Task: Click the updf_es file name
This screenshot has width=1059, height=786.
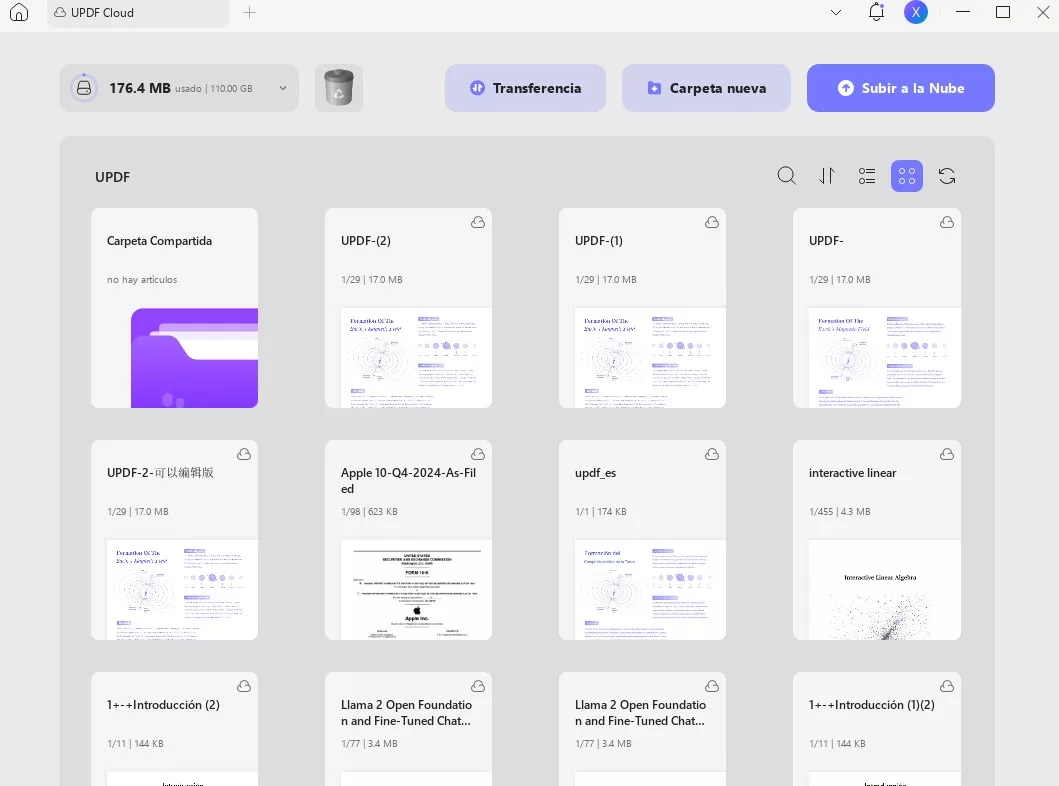Action: click(x=595, y=473)
